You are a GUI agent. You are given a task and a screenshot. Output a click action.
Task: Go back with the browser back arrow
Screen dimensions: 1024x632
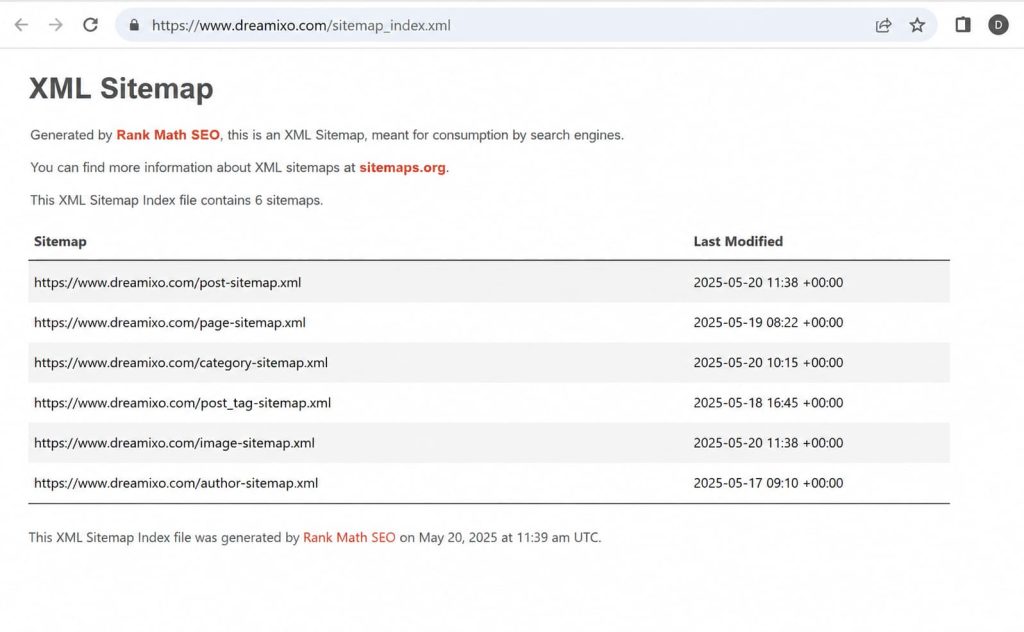(x=22, y=25)
